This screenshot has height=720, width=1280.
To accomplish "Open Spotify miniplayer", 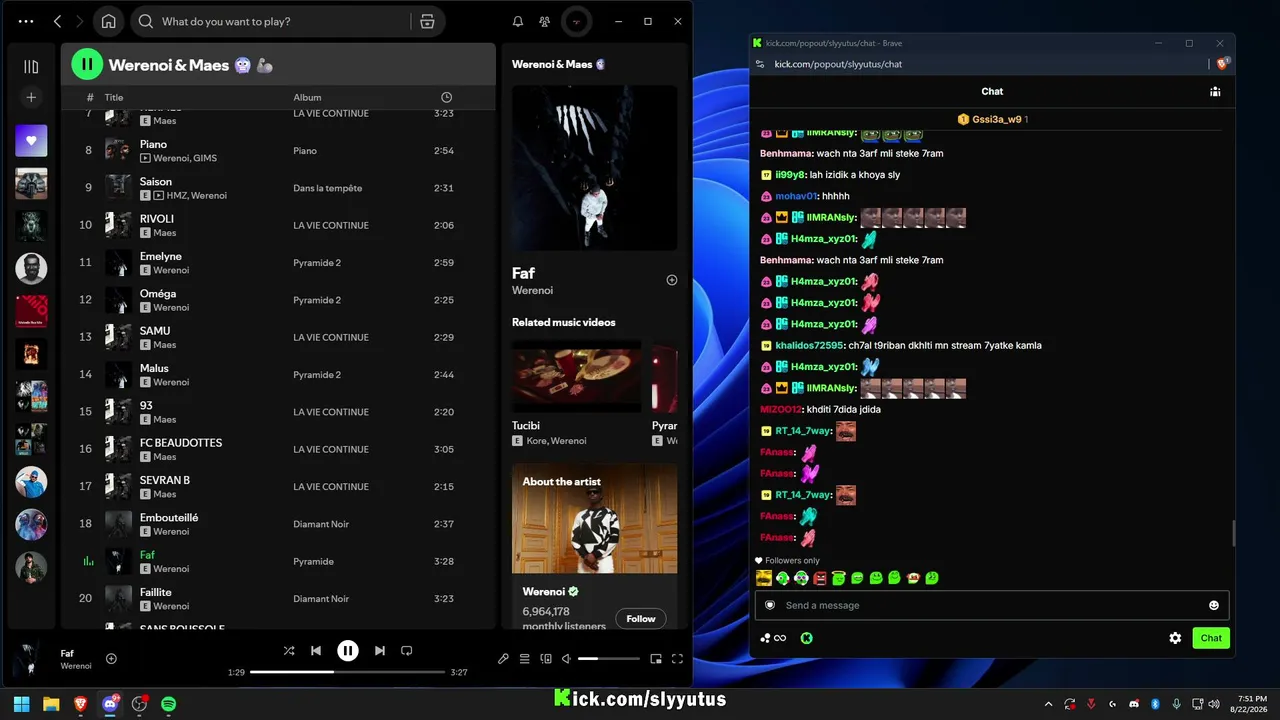I will coord(656,659).
